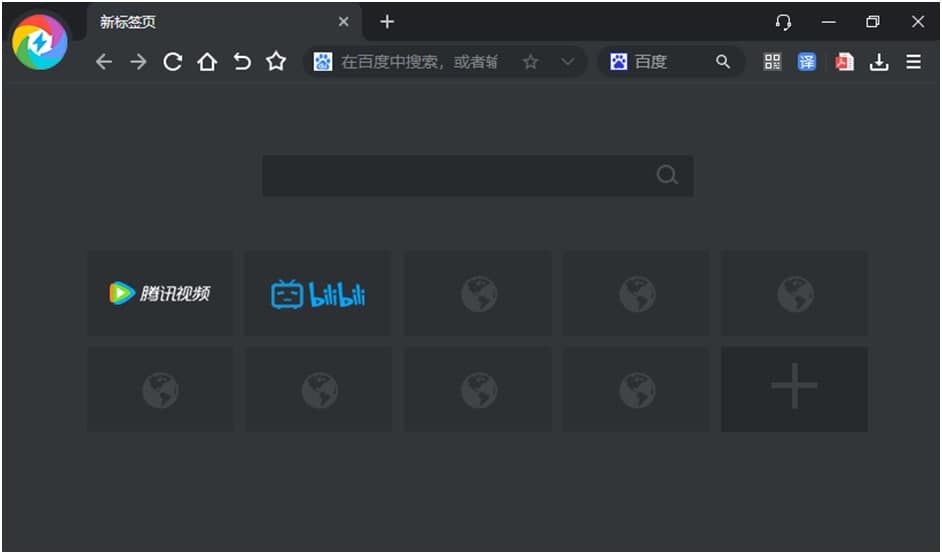Click the magnifier in center search box
The height and width of the screenshot is (554, 942).
[x=667, y=175]
